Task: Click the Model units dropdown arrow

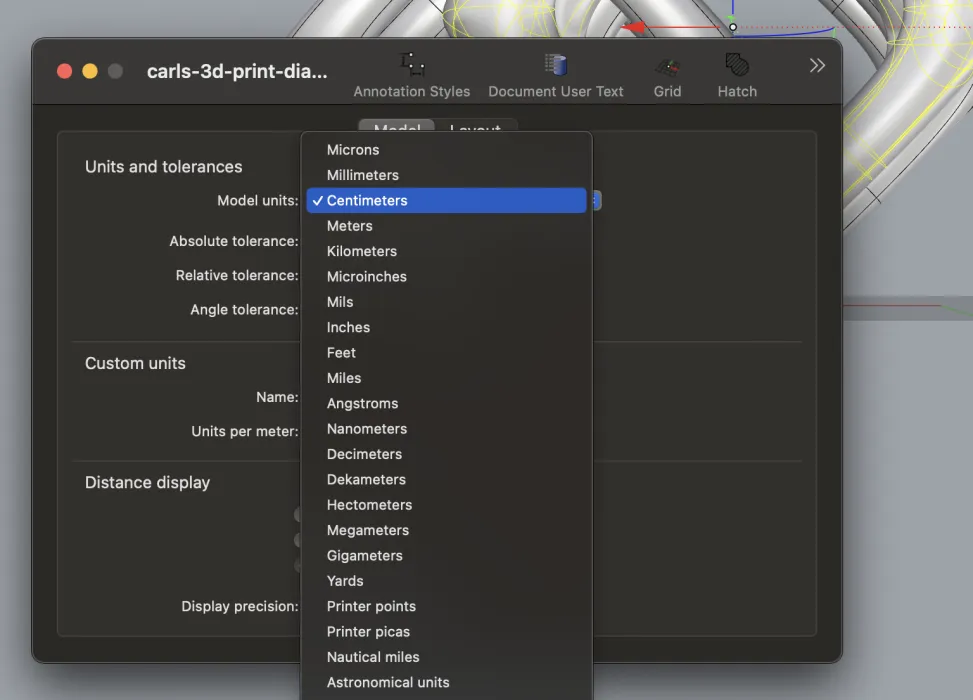Action: [596, 200]
